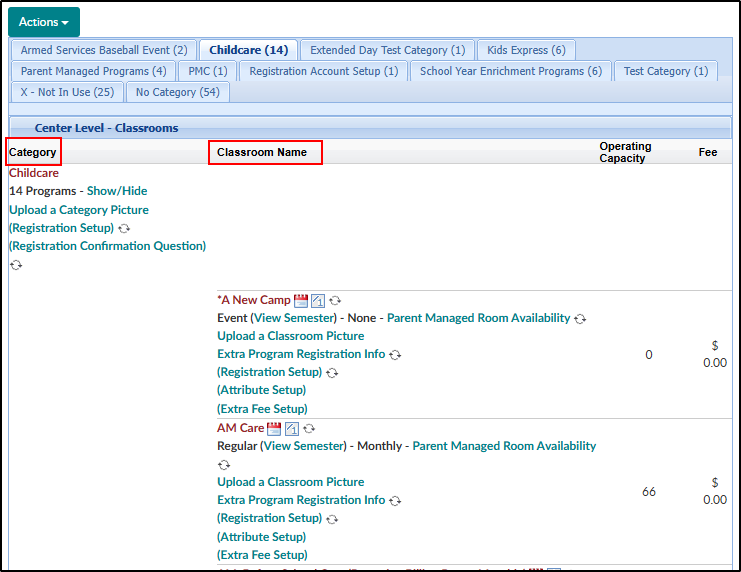Open (Attribute Setup) under A New Camp
Screen dimensions: 741x572
(261, 390)
